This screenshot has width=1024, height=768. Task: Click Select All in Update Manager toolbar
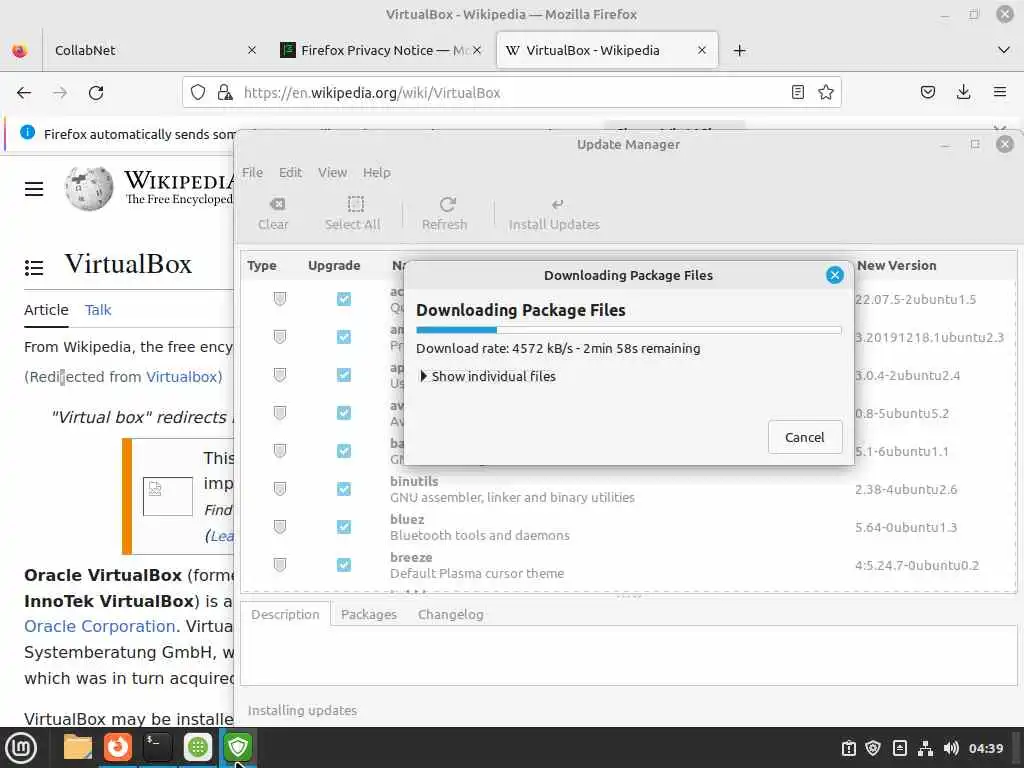353,214
